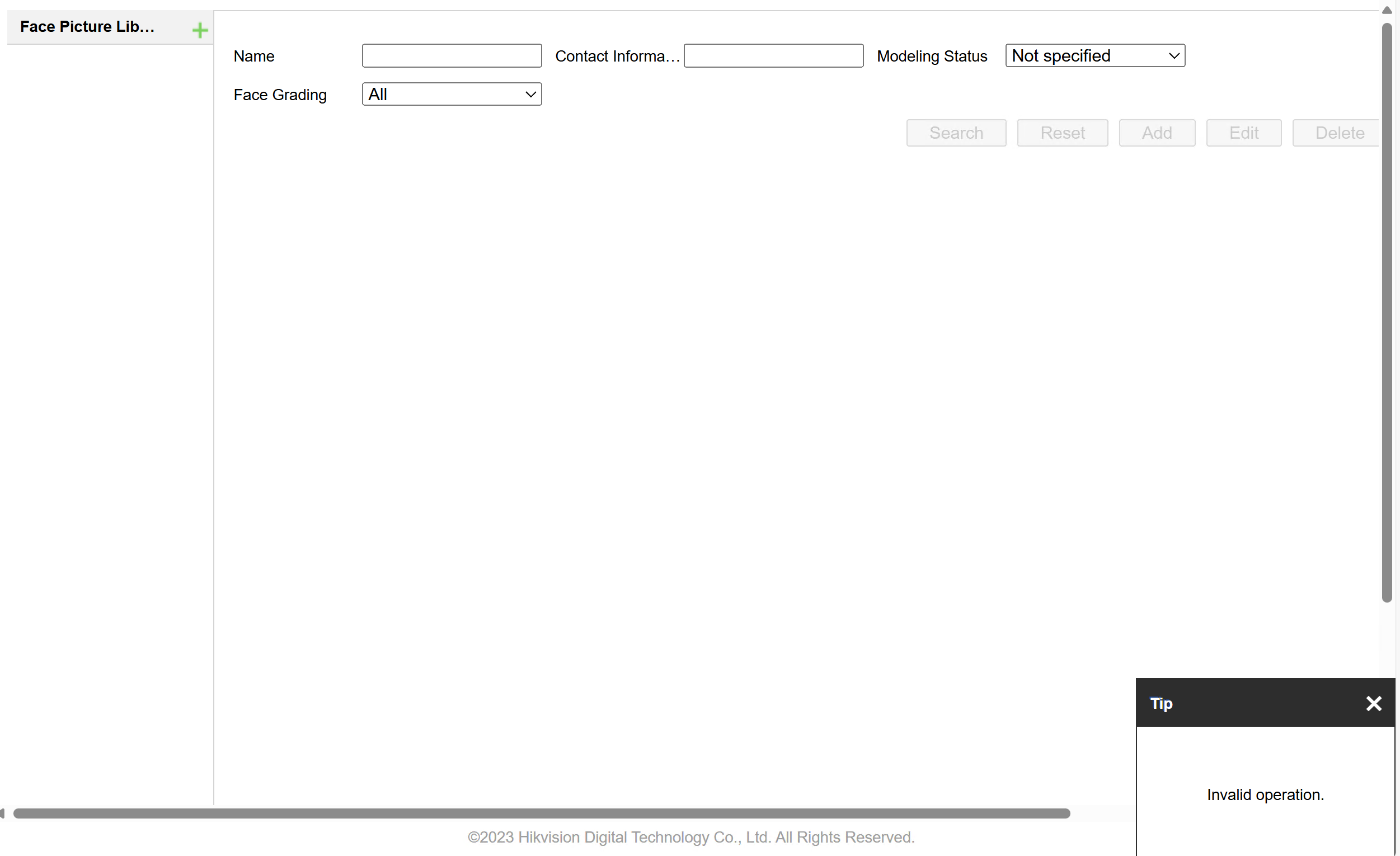Click the Contact Information input field
This screenshot has width=1400, height=856.
(x=773, y=55)
